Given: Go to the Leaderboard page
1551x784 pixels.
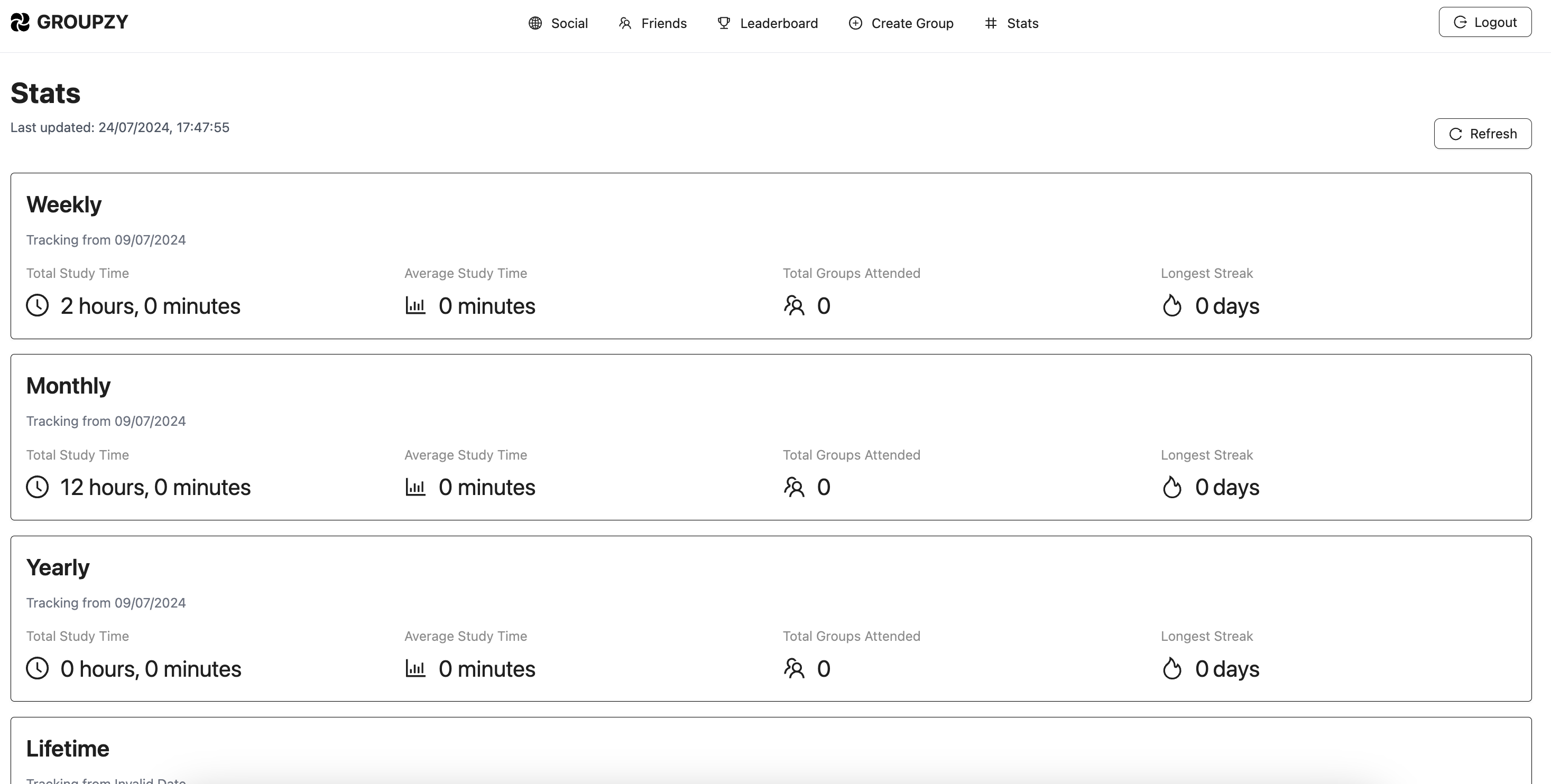Looking at the screenshot, I should tap(779, 23).
